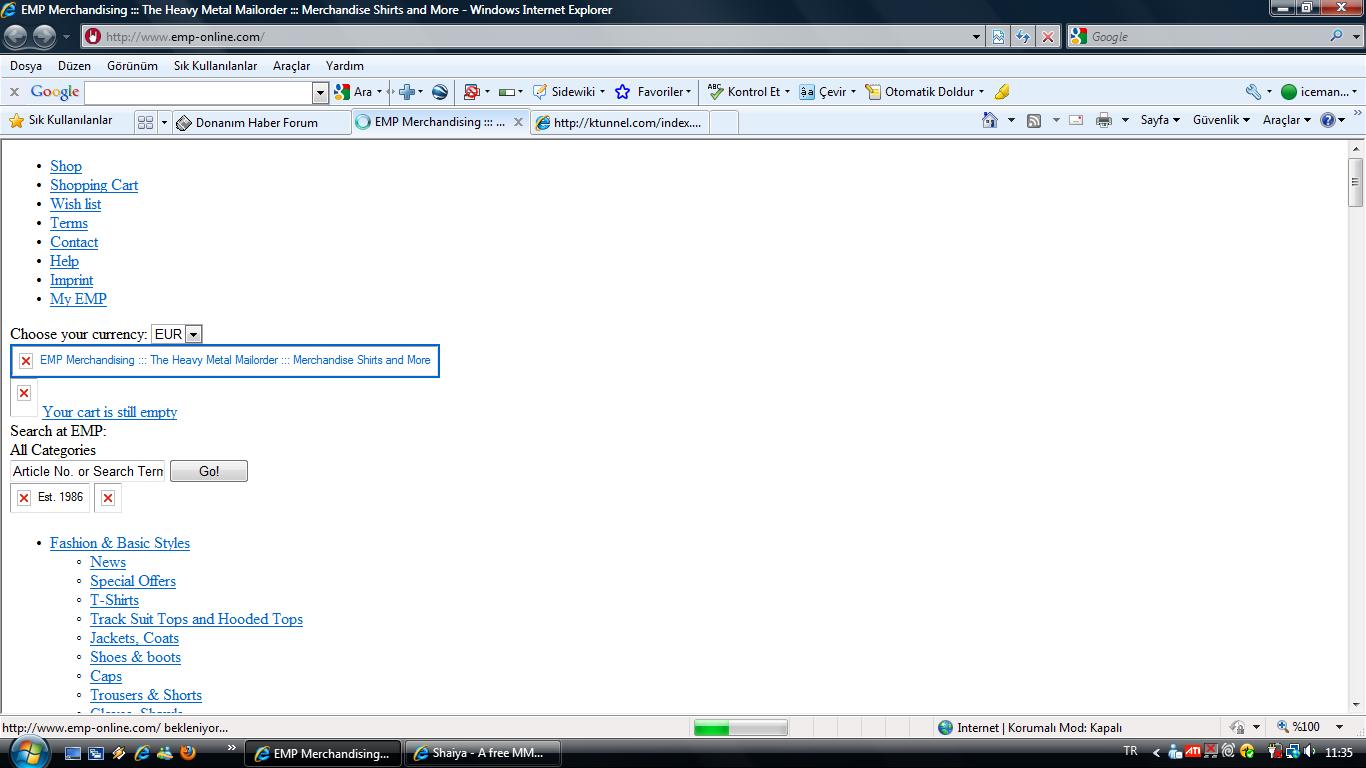The height and width of the screenshot is (768, 1366).
Task: Open the Home button dropdown arrow
Action: click(x=1011, y=120)
